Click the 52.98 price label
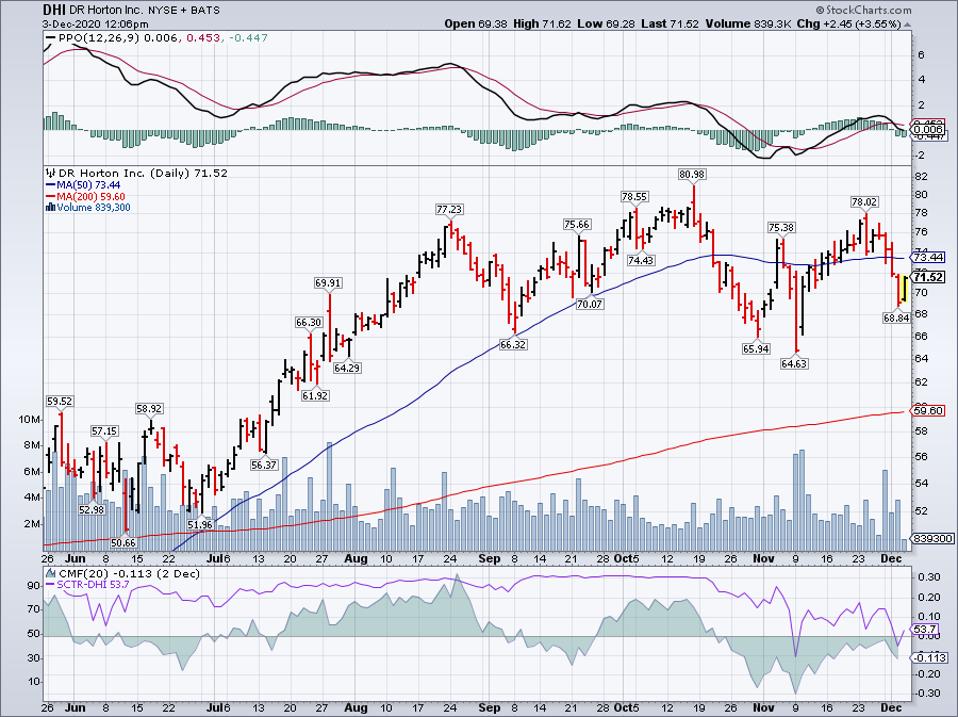 click(92, 509)
